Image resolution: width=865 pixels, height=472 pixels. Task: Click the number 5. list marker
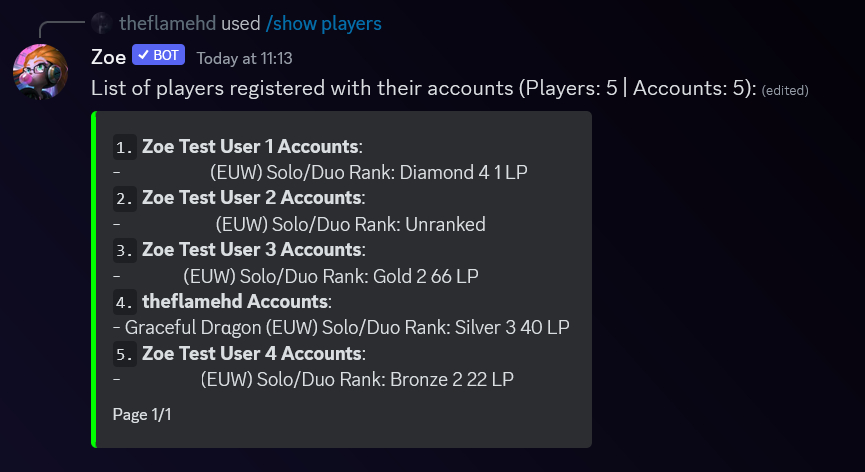pyautogui.click(x=125, y=354)
